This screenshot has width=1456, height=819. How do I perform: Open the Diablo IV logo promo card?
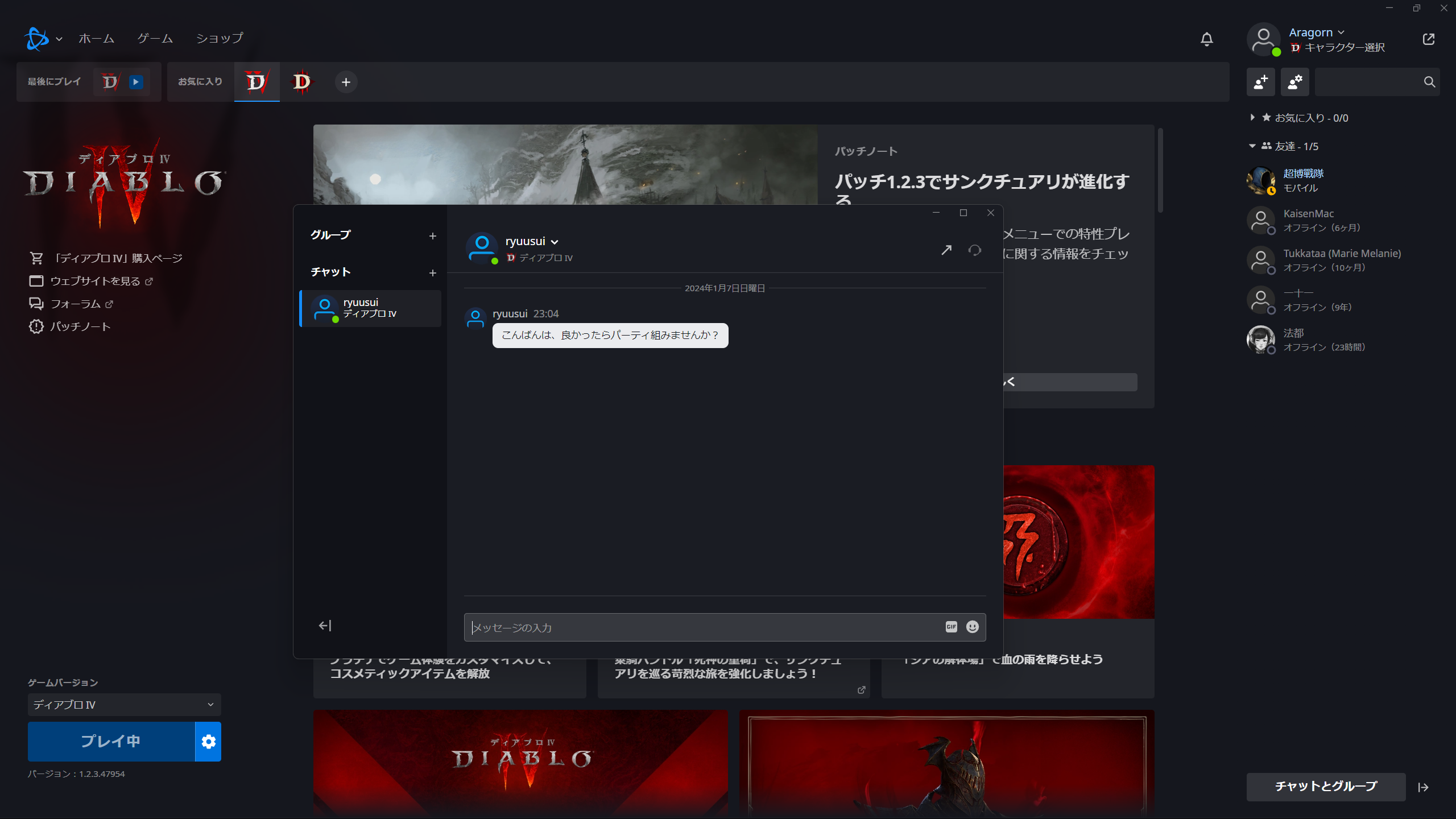point(520,762)
